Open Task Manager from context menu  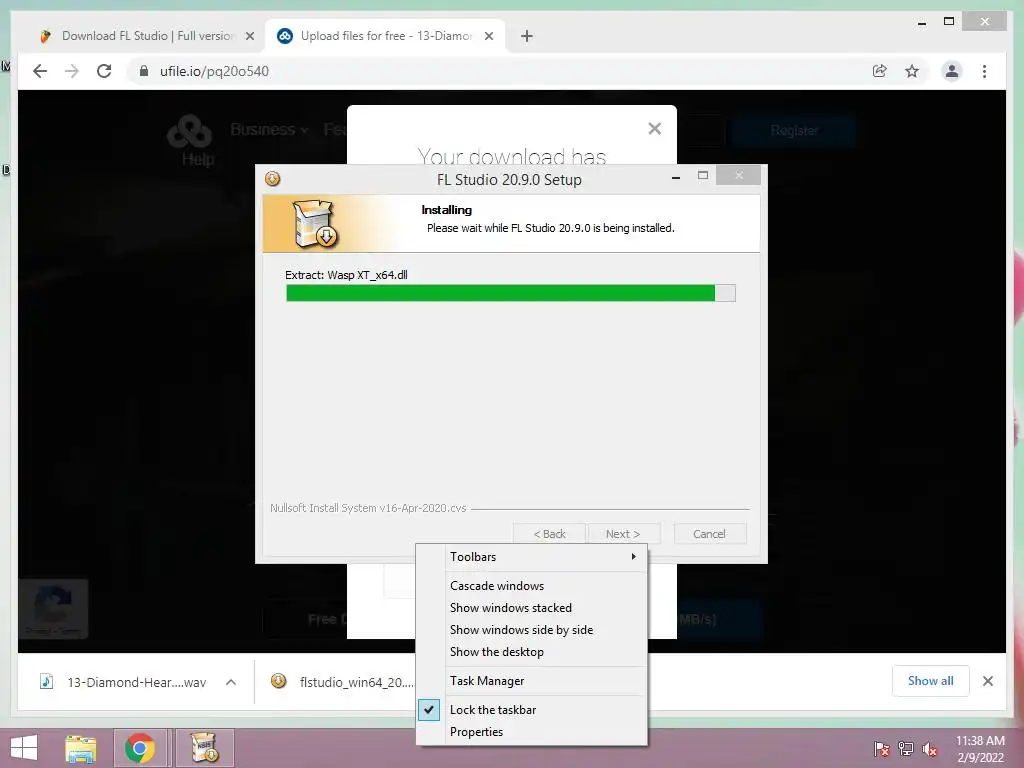coord(532,680)
